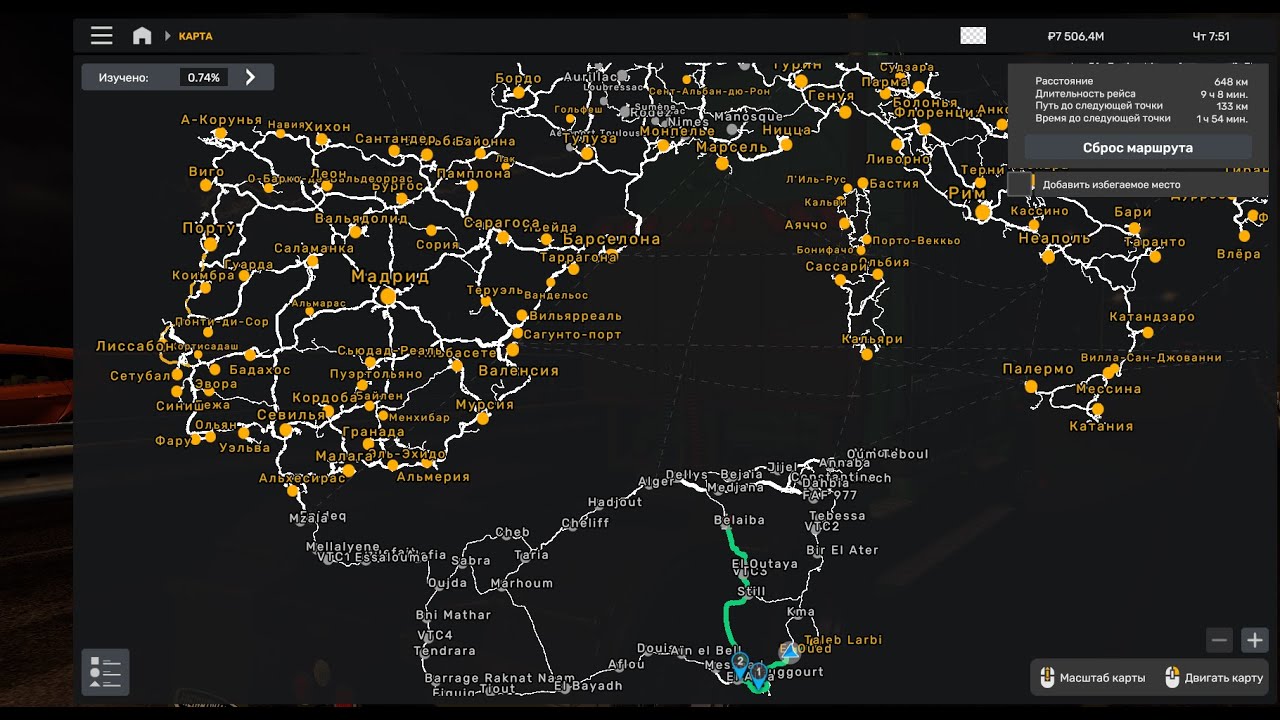The height and width of the screenshot is (720, 1280).
Task: Click the 0.74% explored value field
Action: pyautogui.click(x=204, y=77)
